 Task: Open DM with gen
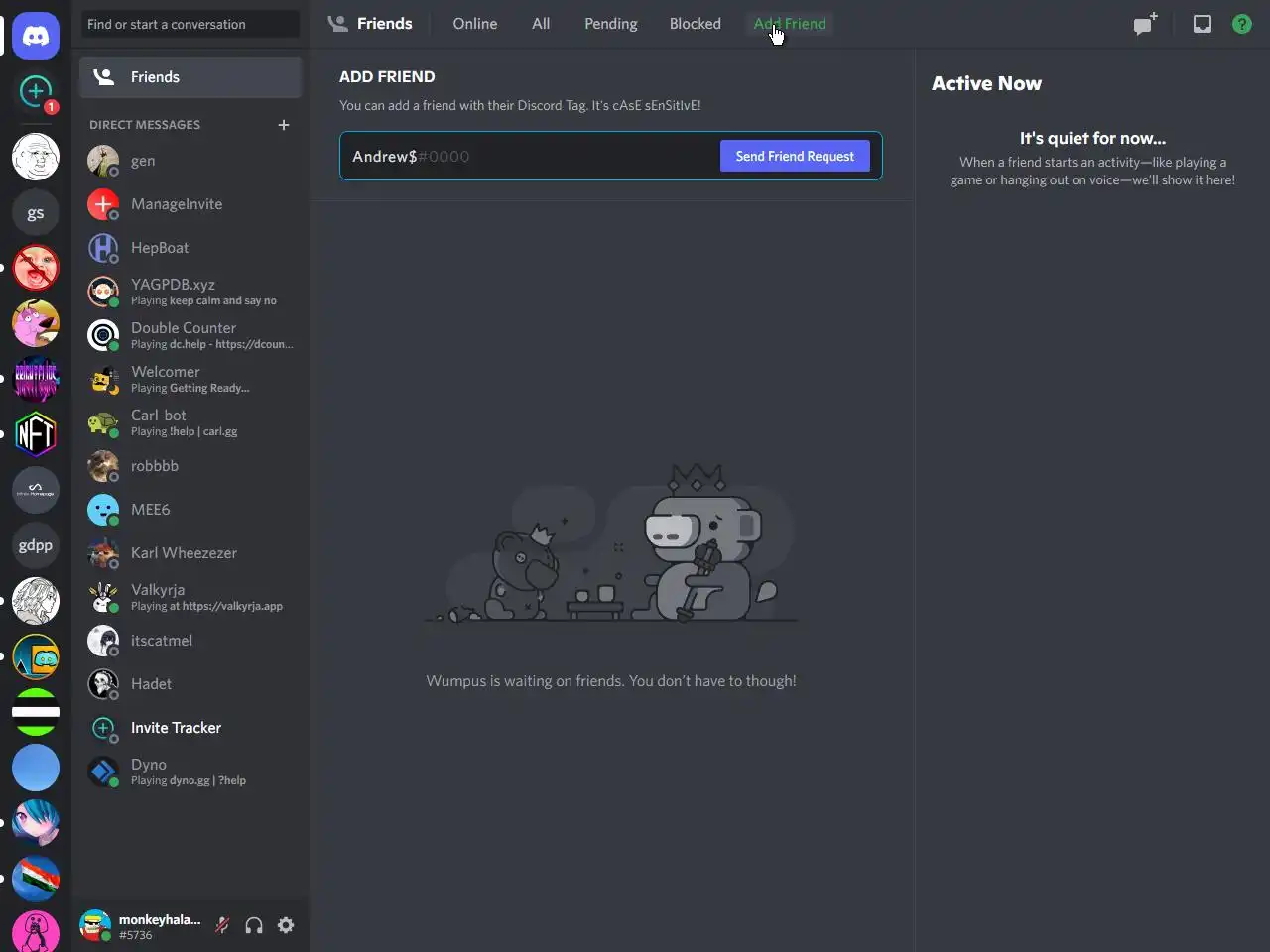190,161
